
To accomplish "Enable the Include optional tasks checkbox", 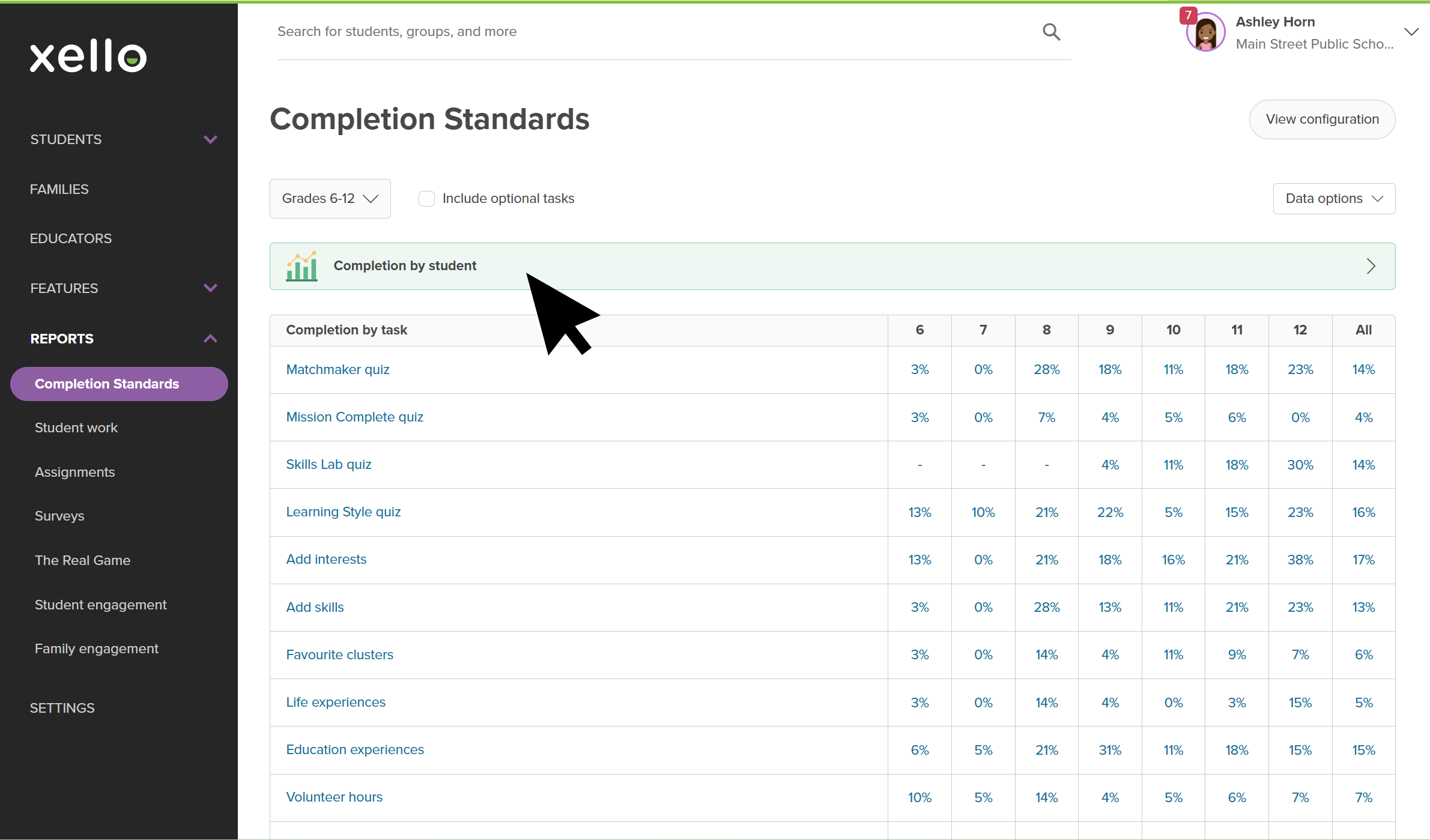I will (426, 199).
